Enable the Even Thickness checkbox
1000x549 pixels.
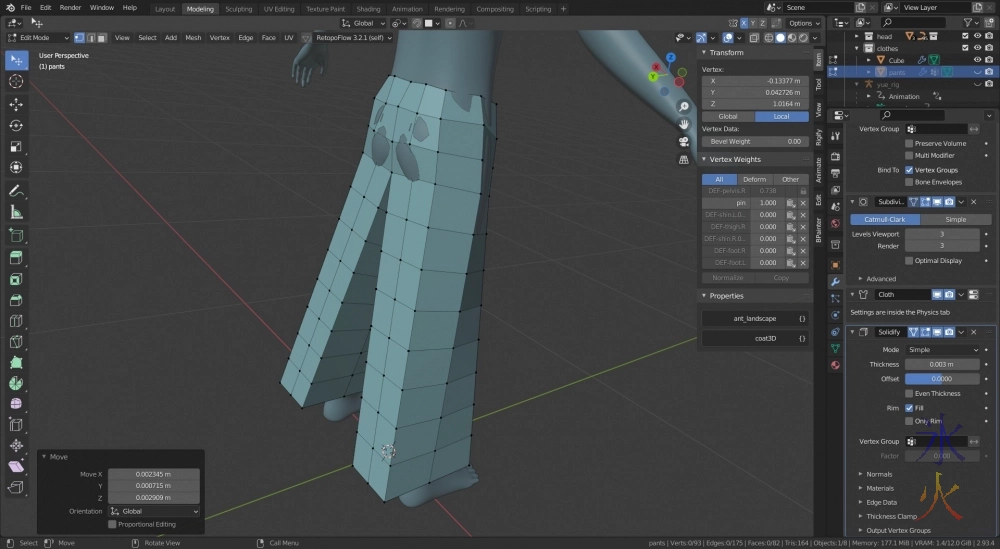click(909, 393)
